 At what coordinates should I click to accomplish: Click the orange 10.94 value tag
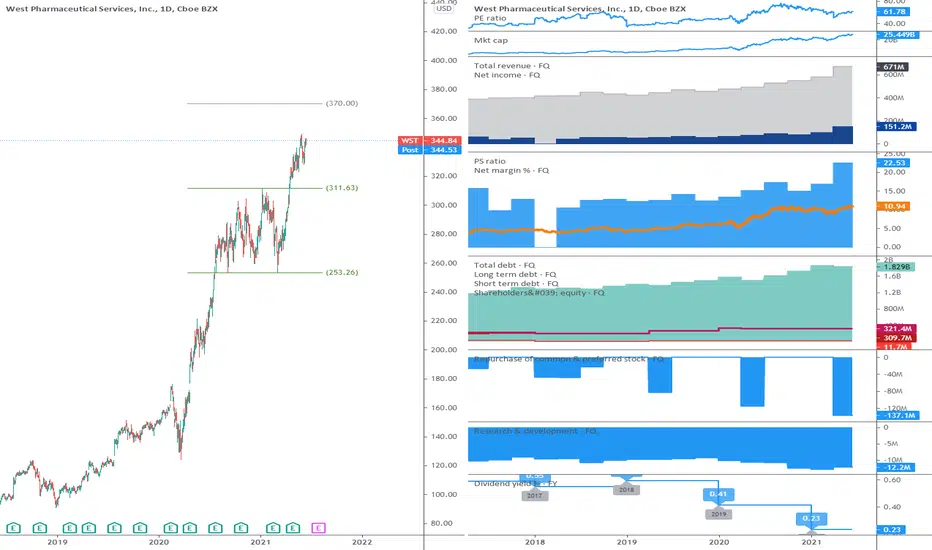coord(894,206)
